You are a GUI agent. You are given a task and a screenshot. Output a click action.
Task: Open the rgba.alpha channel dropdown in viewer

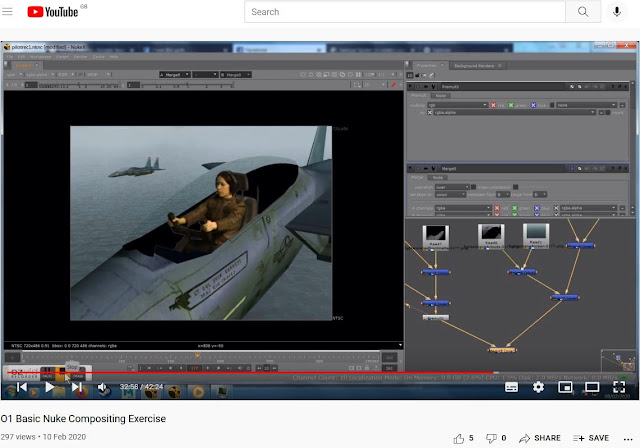pyautogui.click(x=40, y=75)
